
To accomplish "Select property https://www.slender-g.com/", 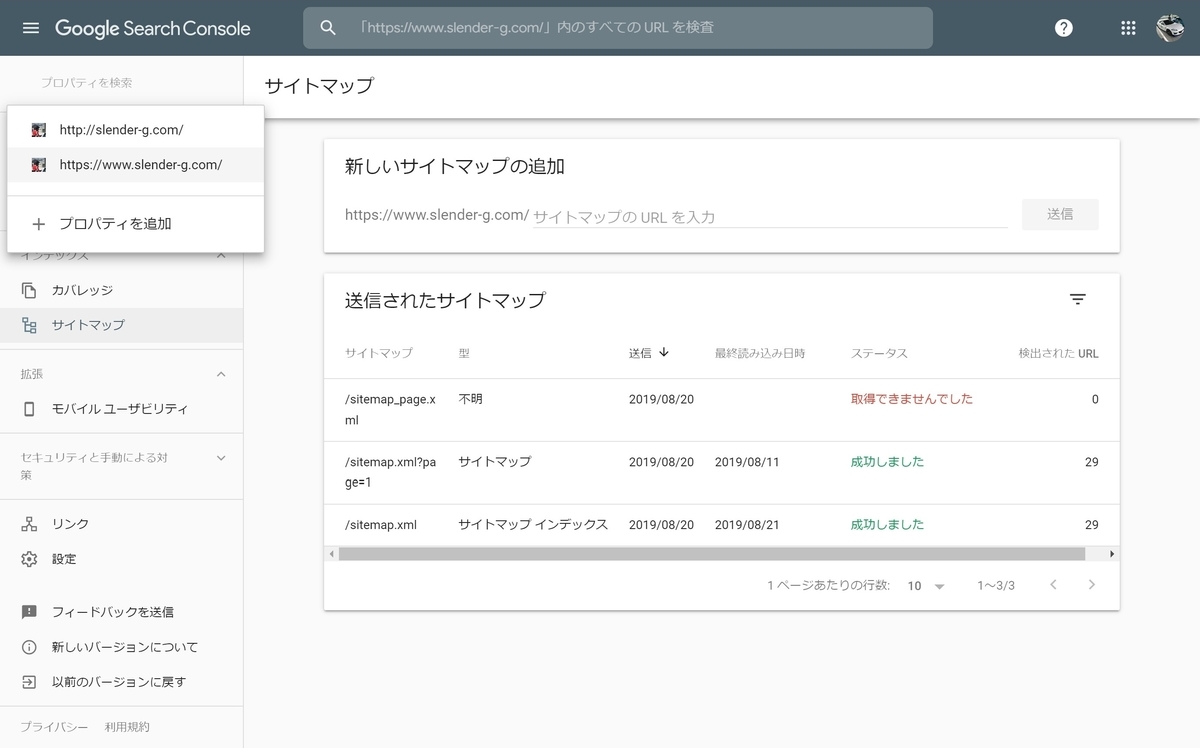I will pyautogui.click(x=135, y=165).
